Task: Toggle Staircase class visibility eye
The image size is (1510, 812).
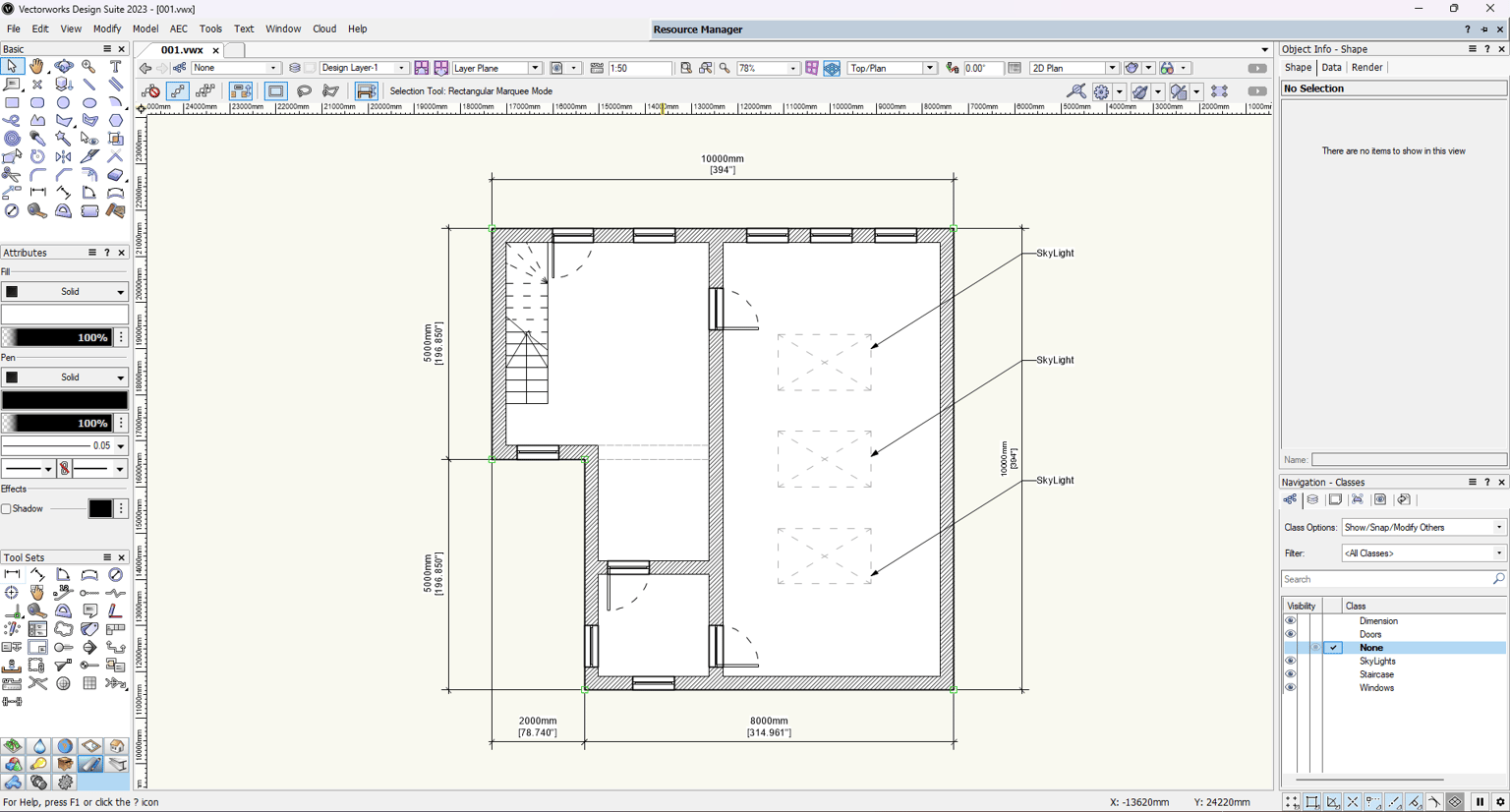Action: (x=1290, y=674)
